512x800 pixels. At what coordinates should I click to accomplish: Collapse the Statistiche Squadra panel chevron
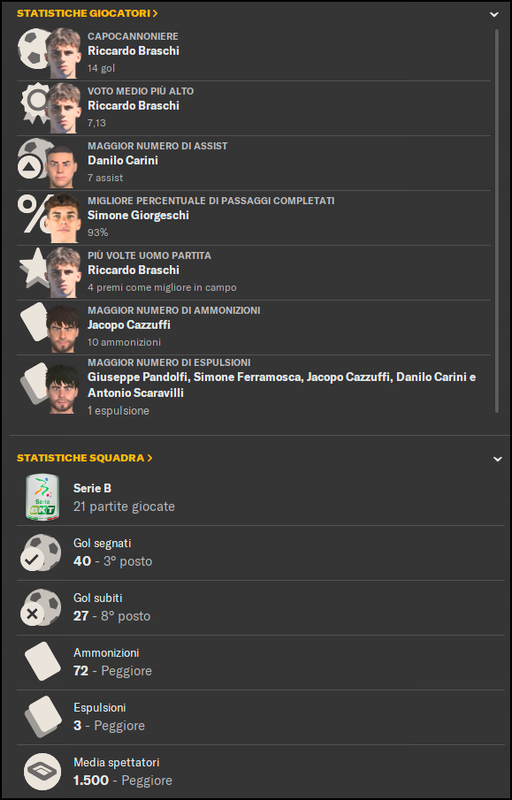pos(497,459)
